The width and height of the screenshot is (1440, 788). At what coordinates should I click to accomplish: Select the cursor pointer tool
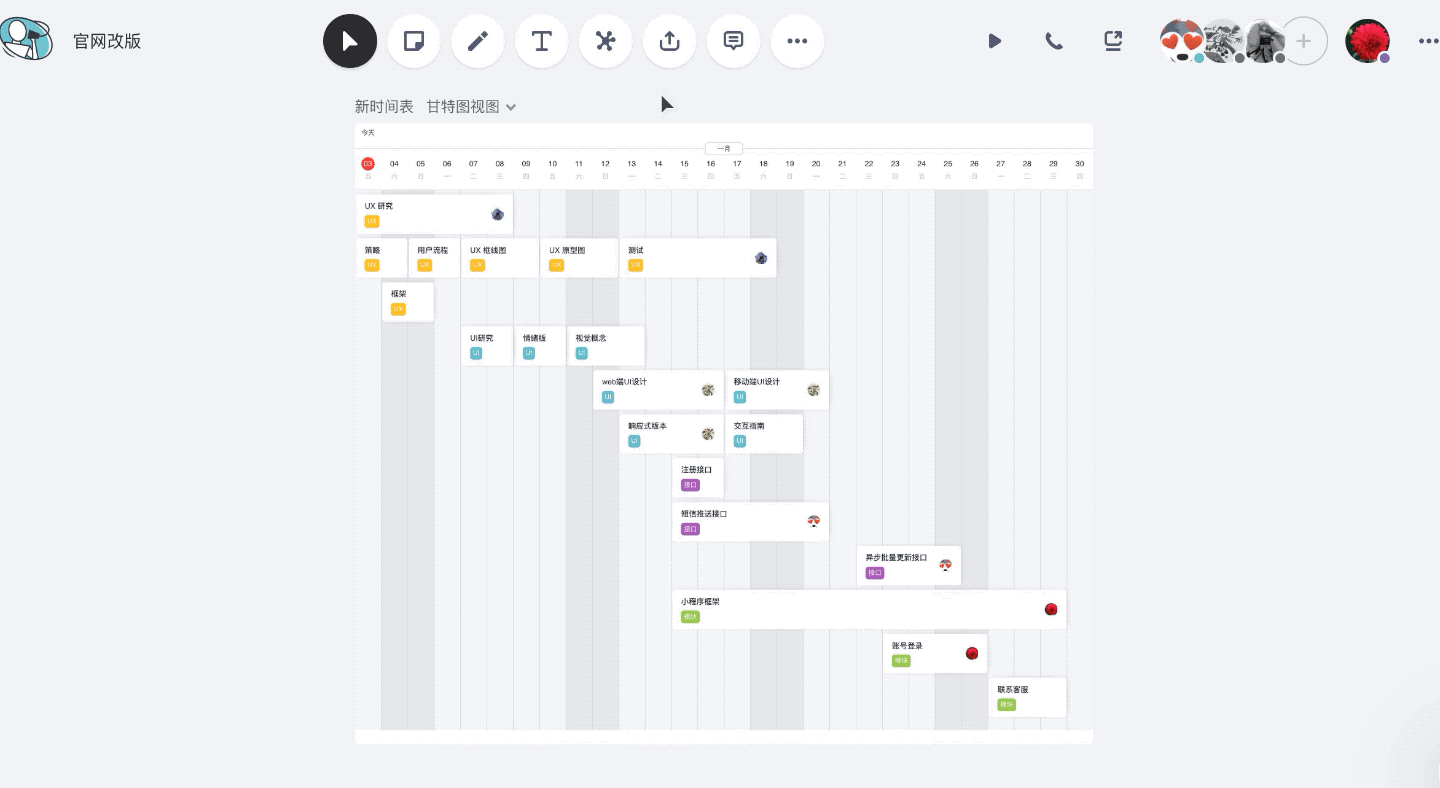(x=350, y=41)
